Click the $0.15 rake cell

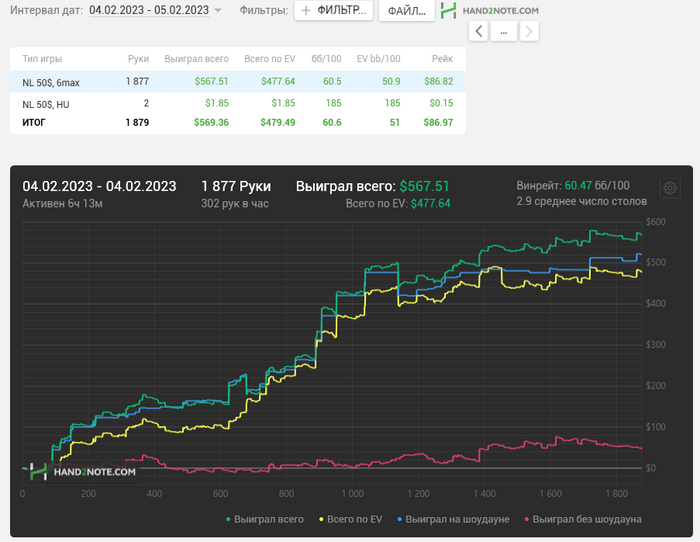442,103
